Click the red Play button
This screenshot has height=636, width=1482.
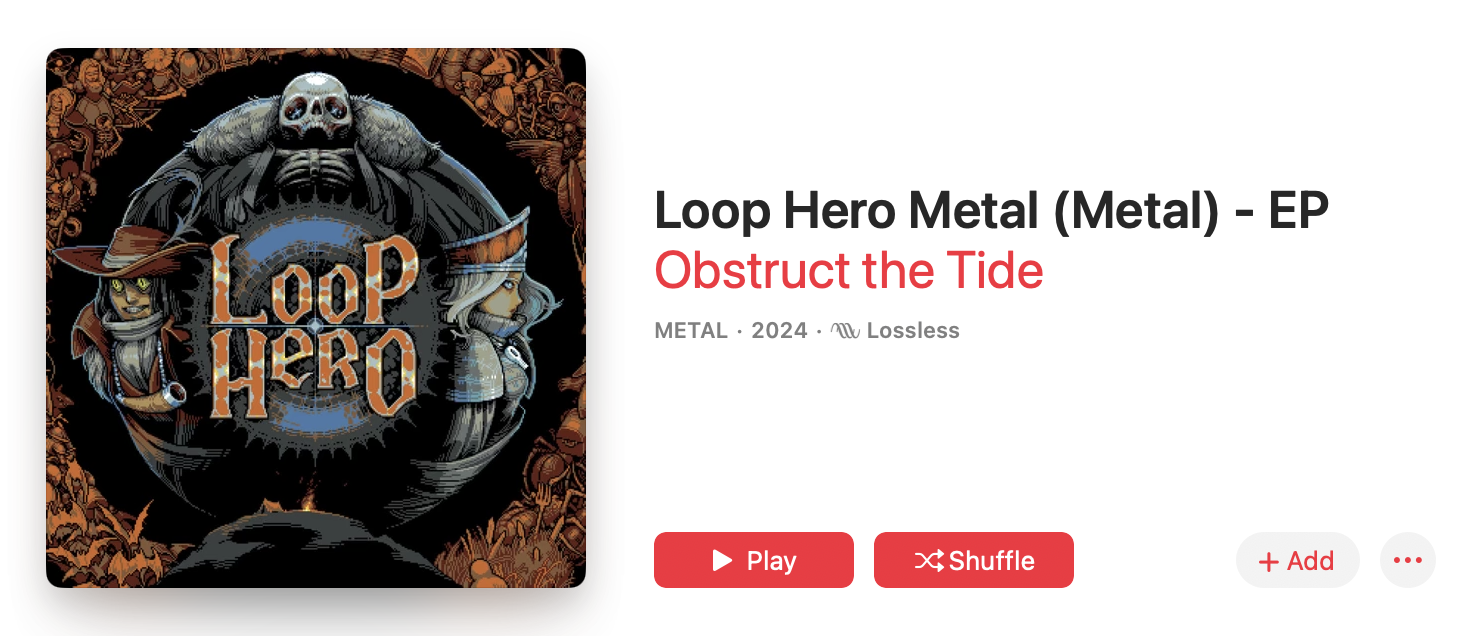[753, 560]
